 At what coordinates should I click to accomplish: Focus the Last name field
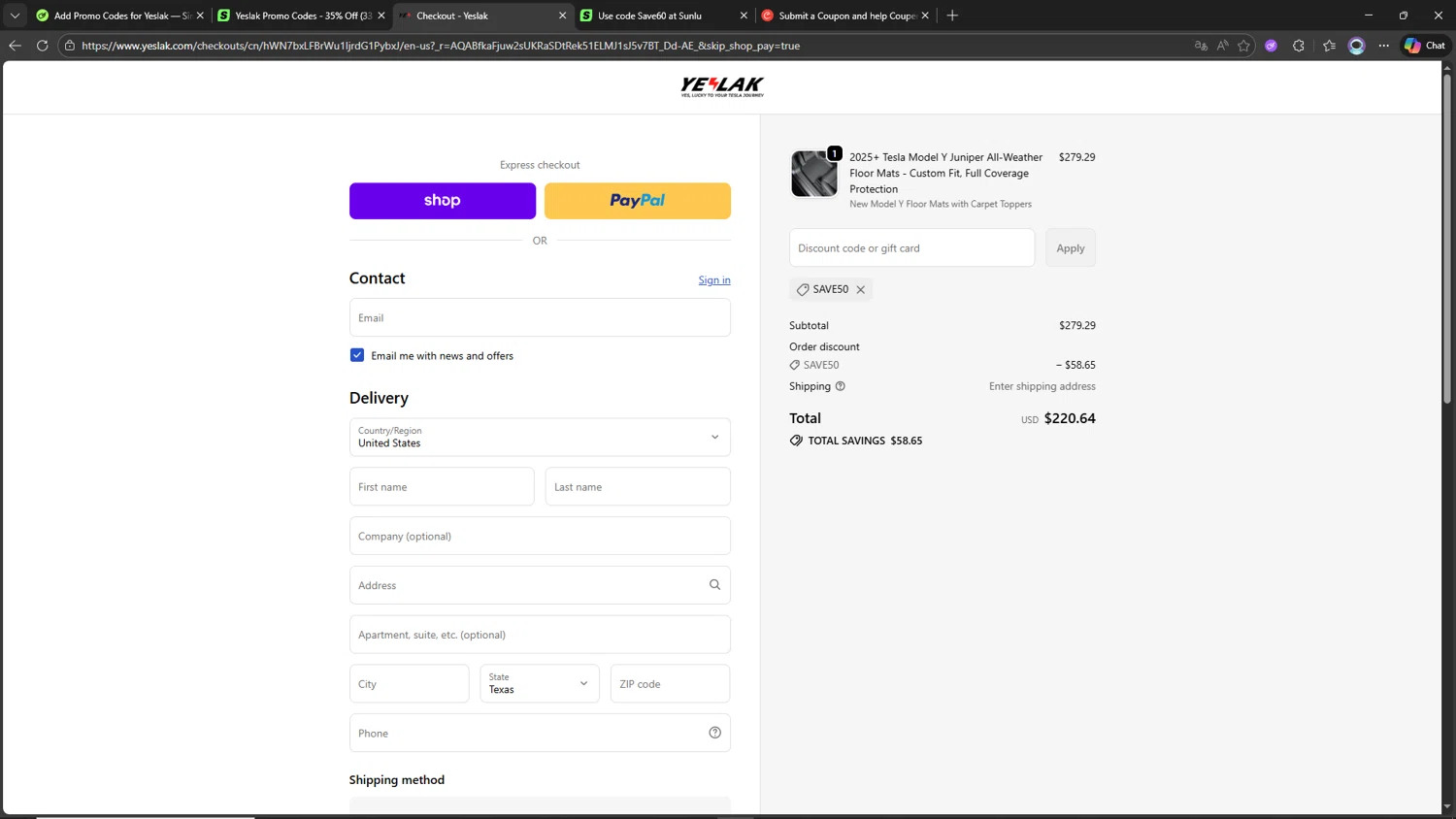[x=638, y=486]
